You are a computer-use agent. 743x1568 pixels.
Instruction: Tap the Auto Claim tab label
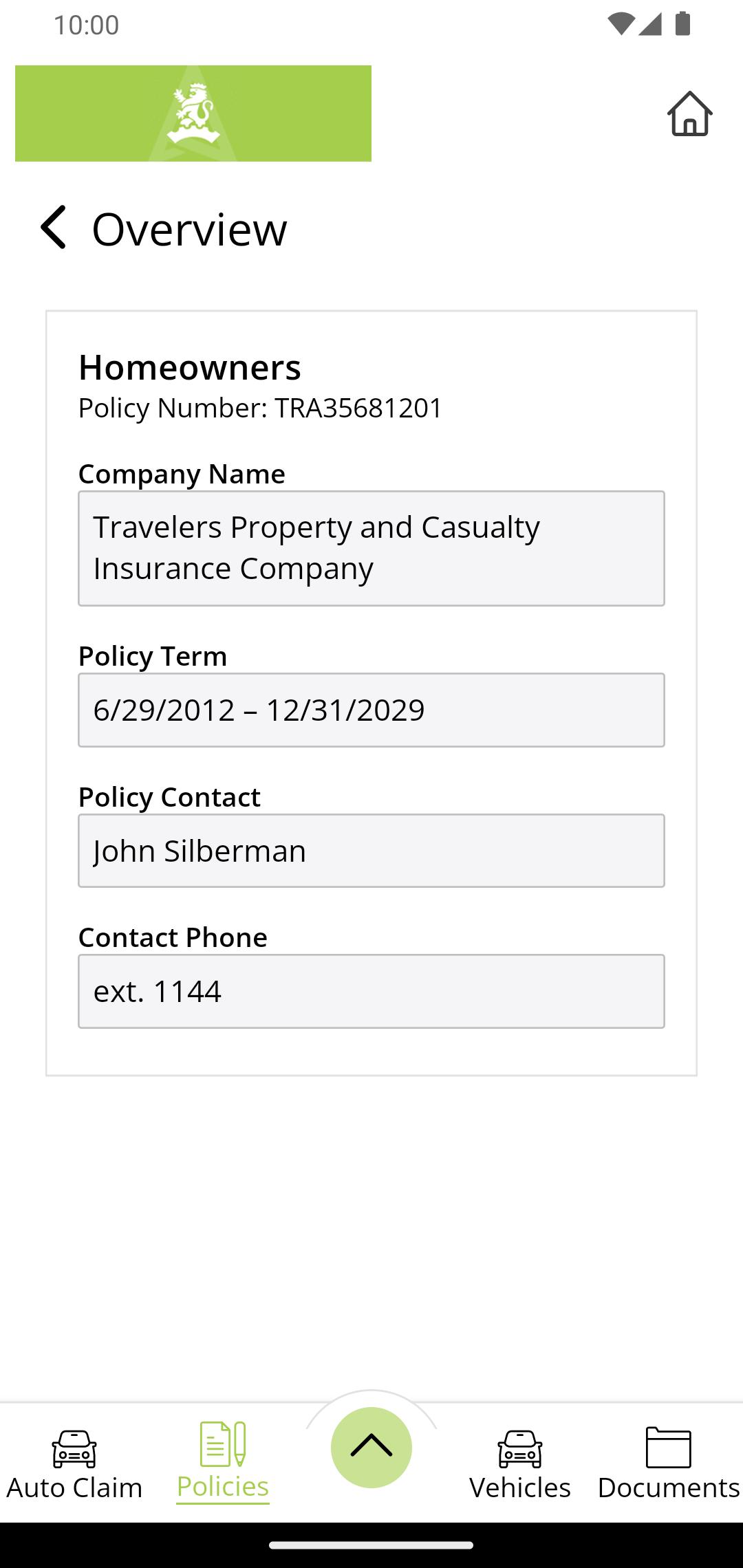click(x=74, y=1488)
